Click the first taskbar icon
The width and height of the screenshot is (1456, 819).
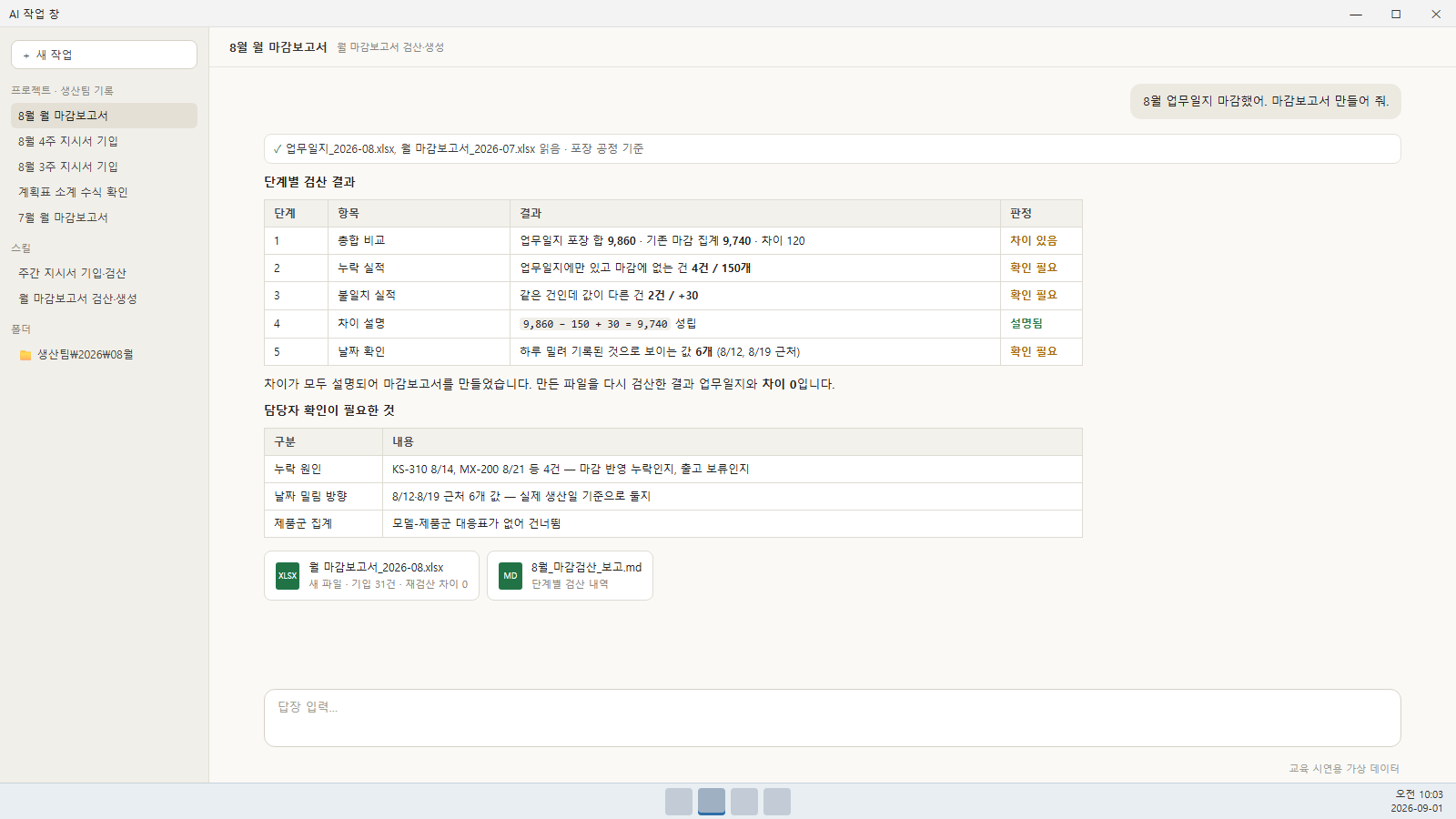click(x=679, y=802)
